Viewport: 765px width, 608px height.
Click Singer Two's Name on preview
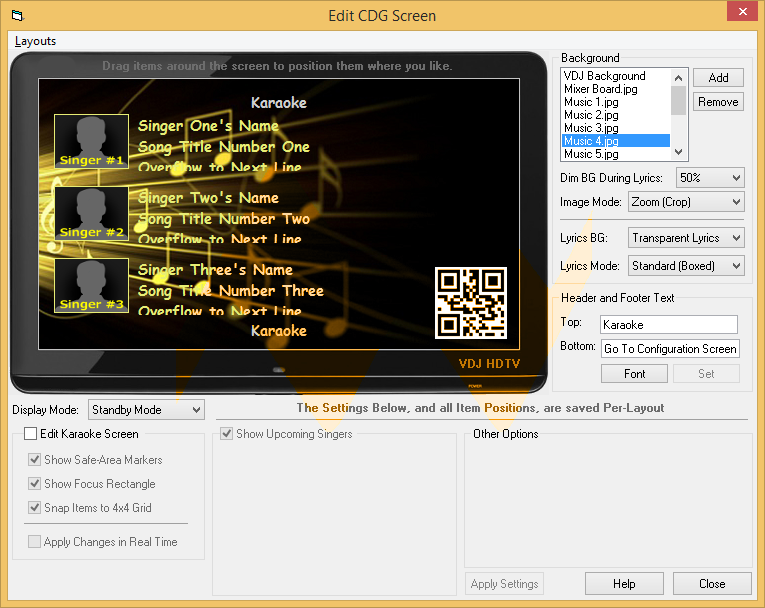pos(208,198)
